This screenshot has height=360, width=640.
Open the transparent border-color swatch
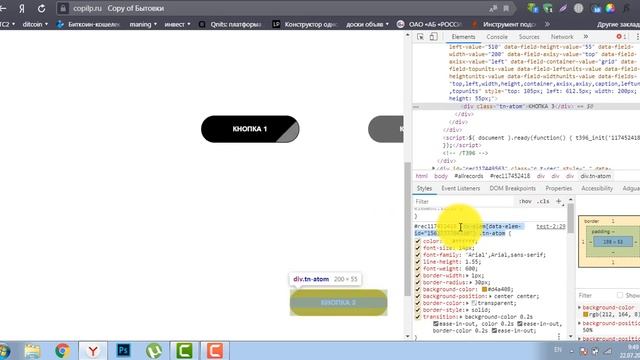[474, 303]
